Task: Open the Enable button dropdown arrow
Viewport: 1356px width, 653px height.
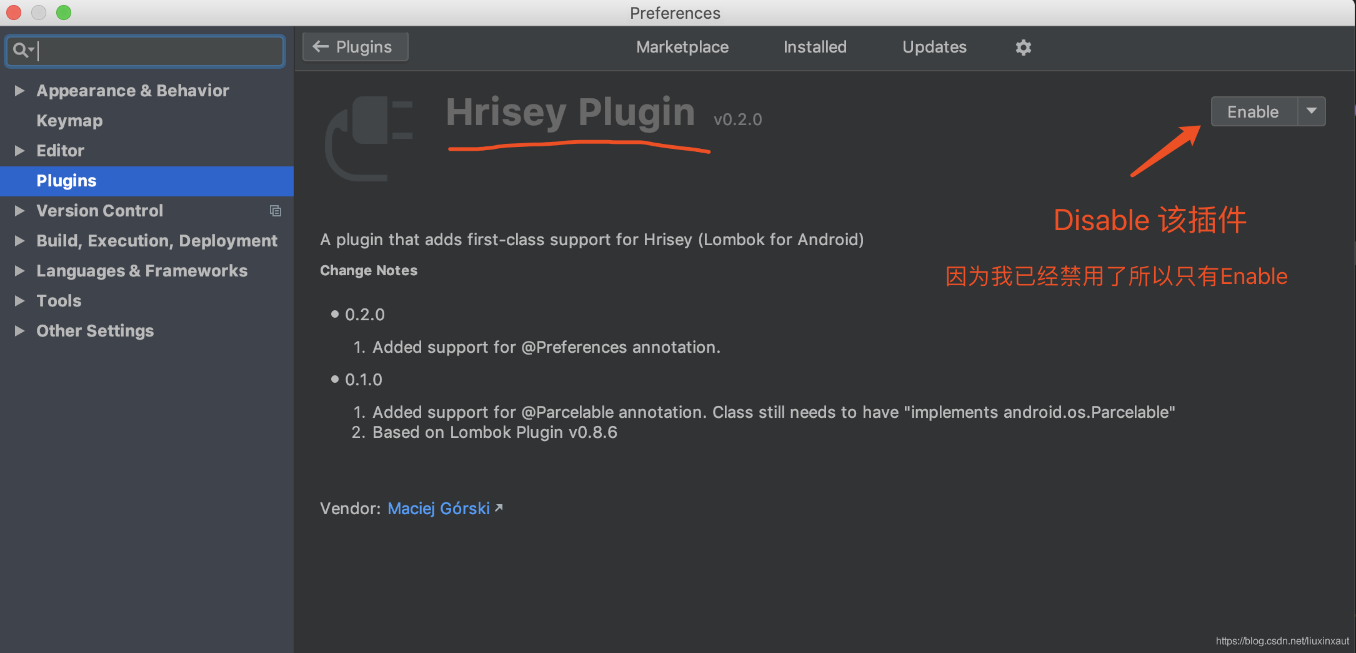Action: tap(1311, 111)
